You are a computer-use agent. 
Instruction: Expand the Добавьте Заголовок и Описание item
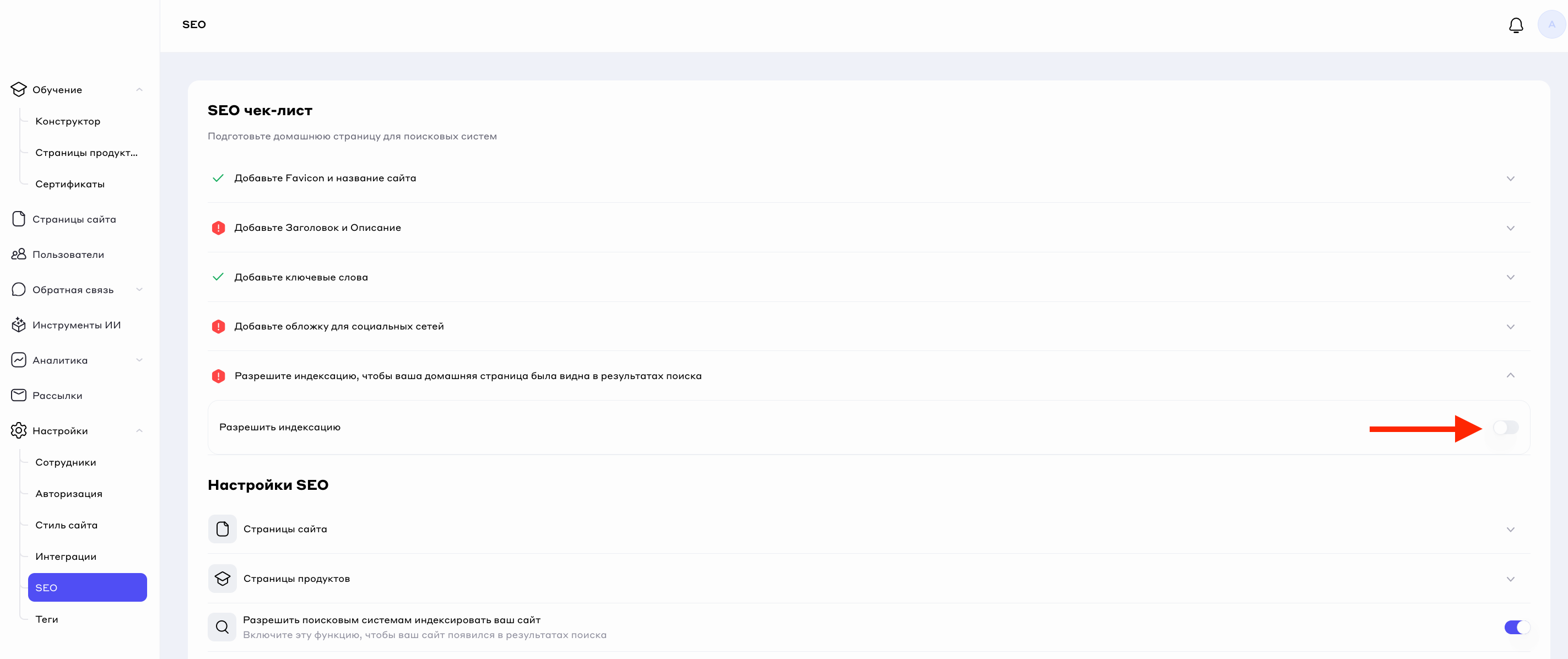click(x=1510, y=228)
